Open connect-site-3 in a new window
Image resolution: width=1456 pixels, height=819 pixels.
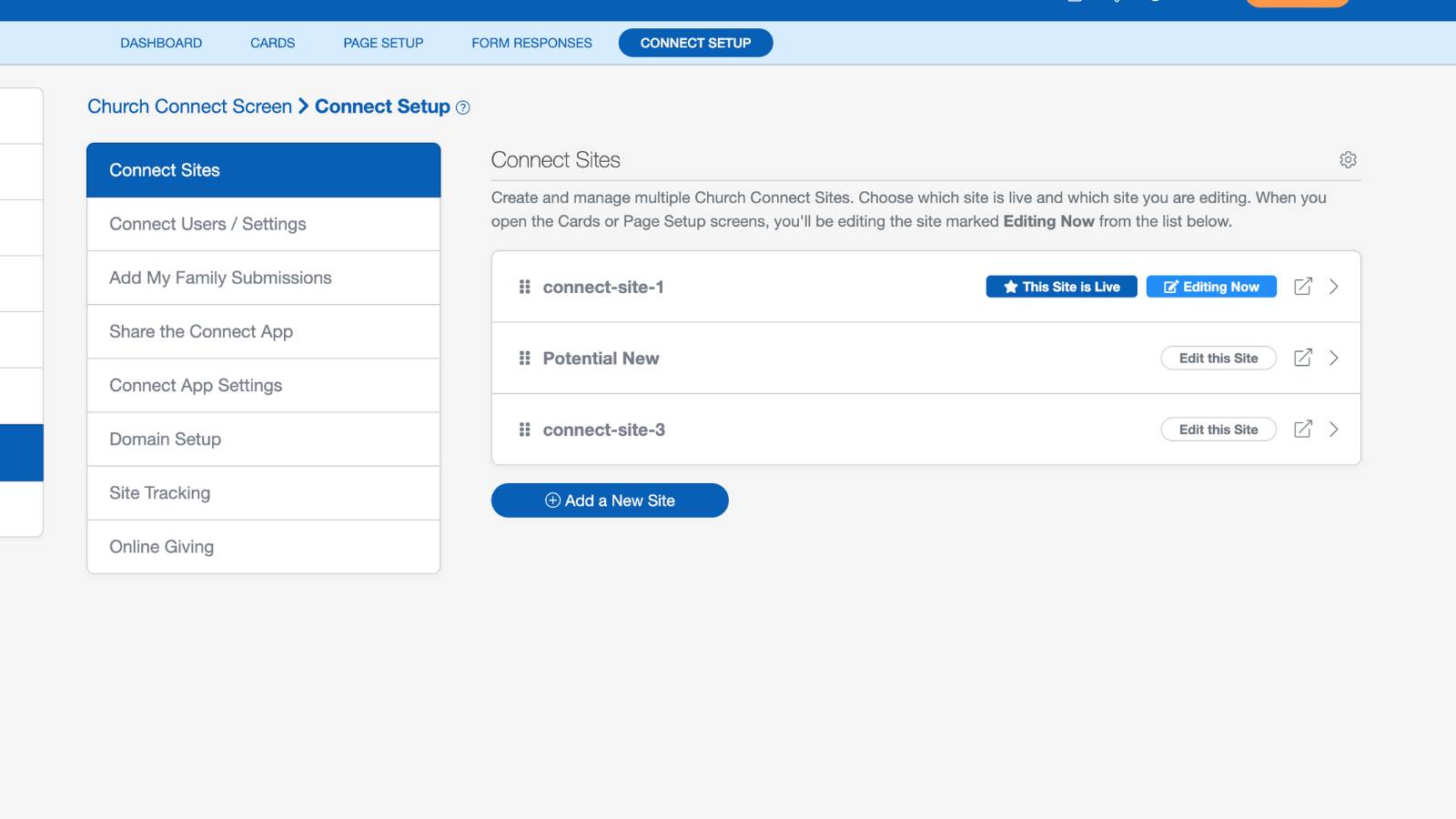pos(1303,429)
